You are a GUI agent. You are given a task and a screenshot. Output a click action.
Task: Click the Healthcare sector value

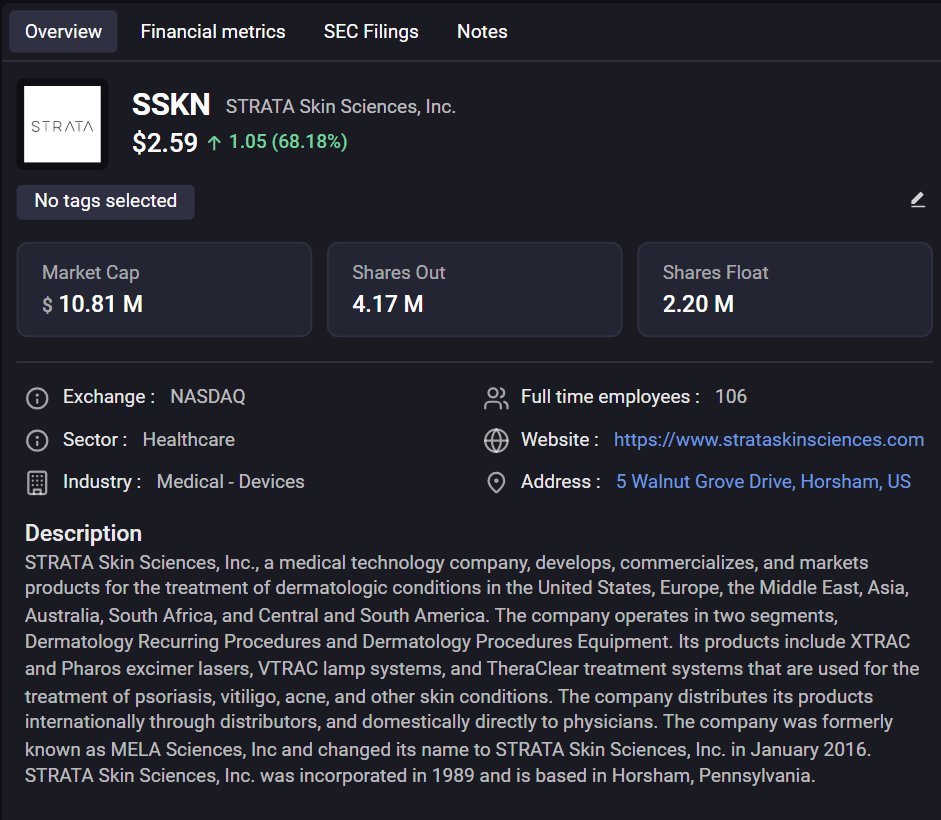point(188,439)
